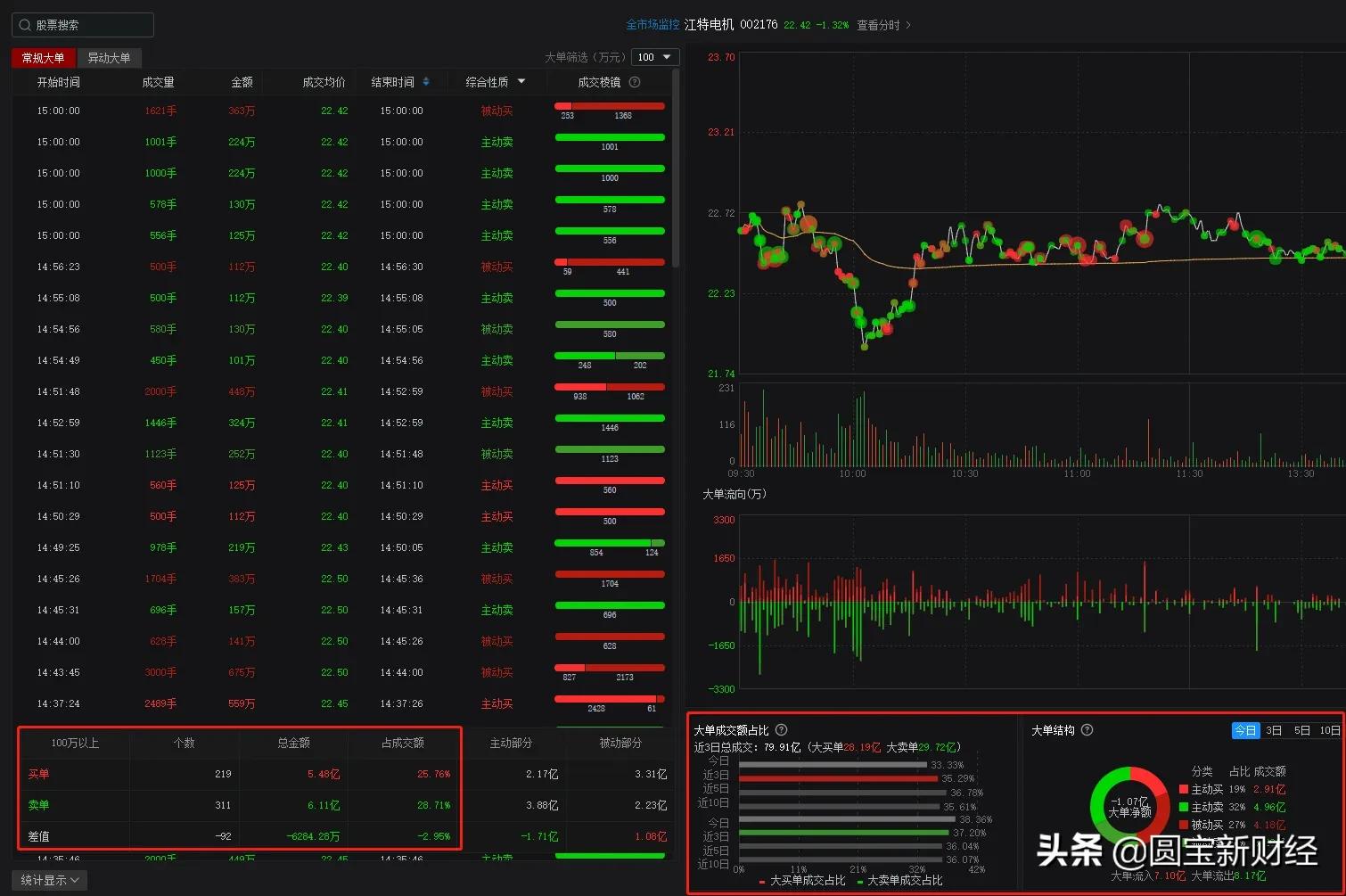Image resolution: width=1346 pixels, height=896 pixels.
Task: Click the intraday price chart area
Action: [x=1042, y=213]
